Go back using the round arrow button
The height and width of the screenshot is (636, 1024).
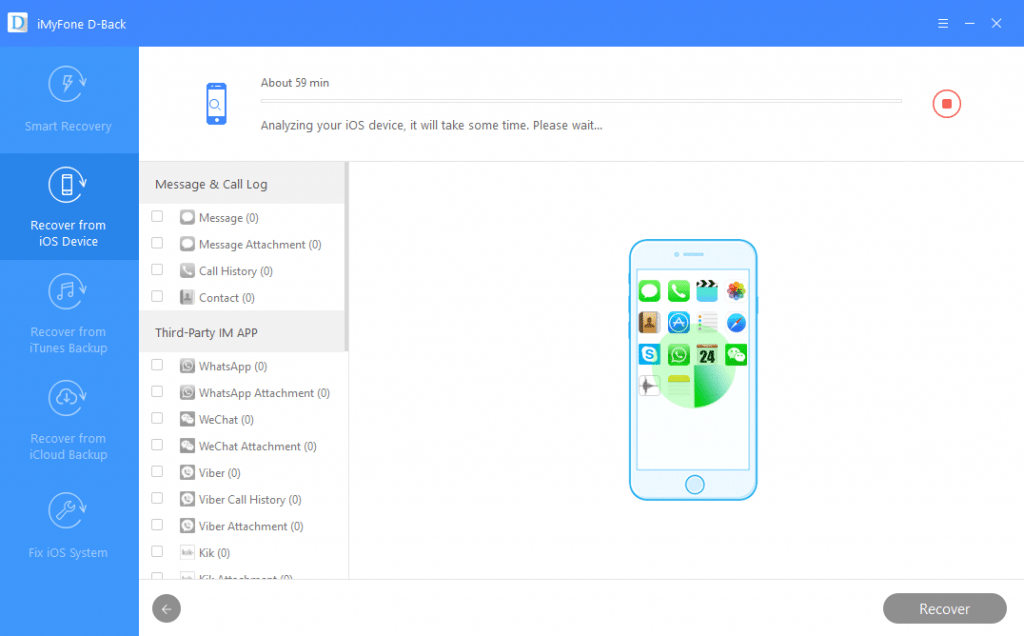pyautogui.click(x=167, y=609)
